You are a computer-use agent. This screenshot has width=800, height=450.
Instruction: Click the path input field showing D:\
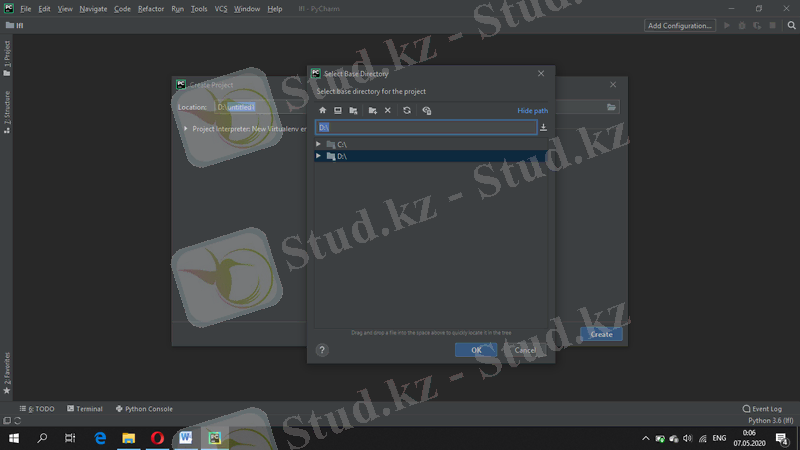coord(426,128)
